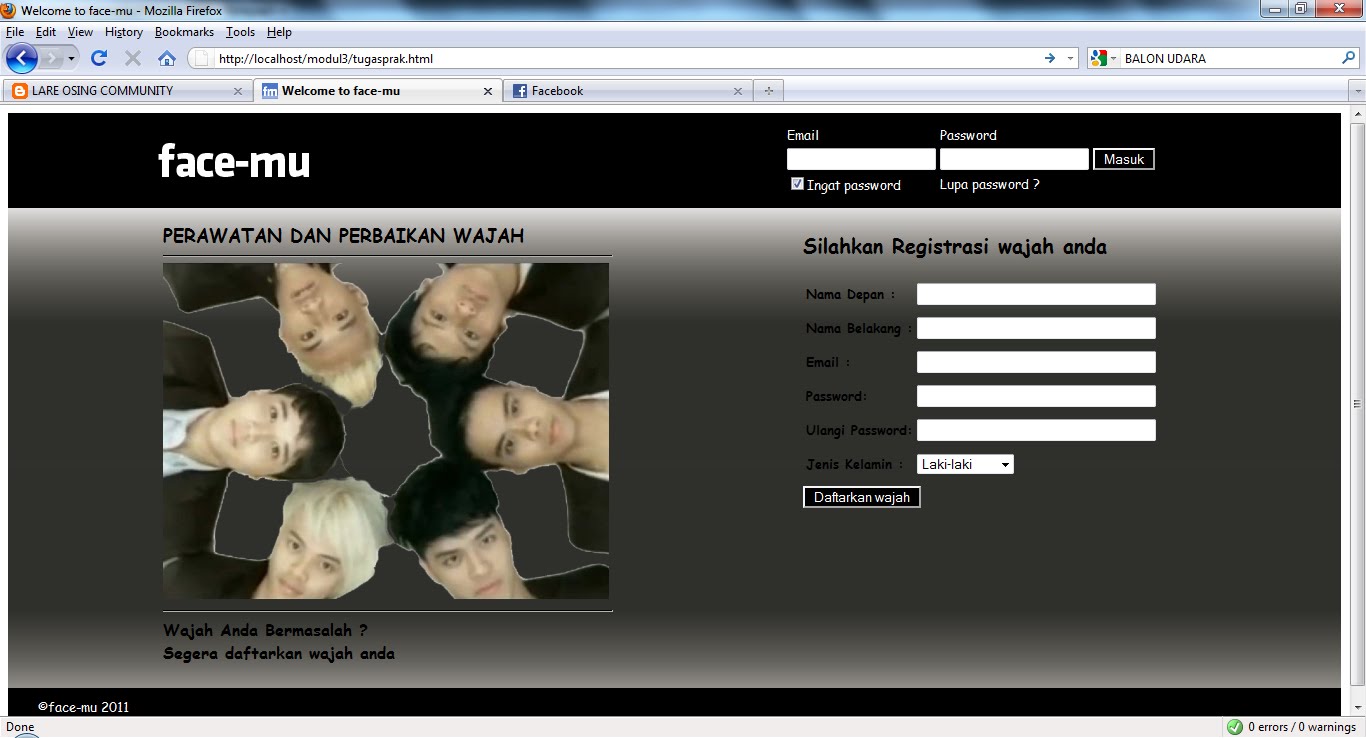Click the green validator check icon in status bar
Viewport: 1366px width, 738px height.
(x=1235, y=727)
